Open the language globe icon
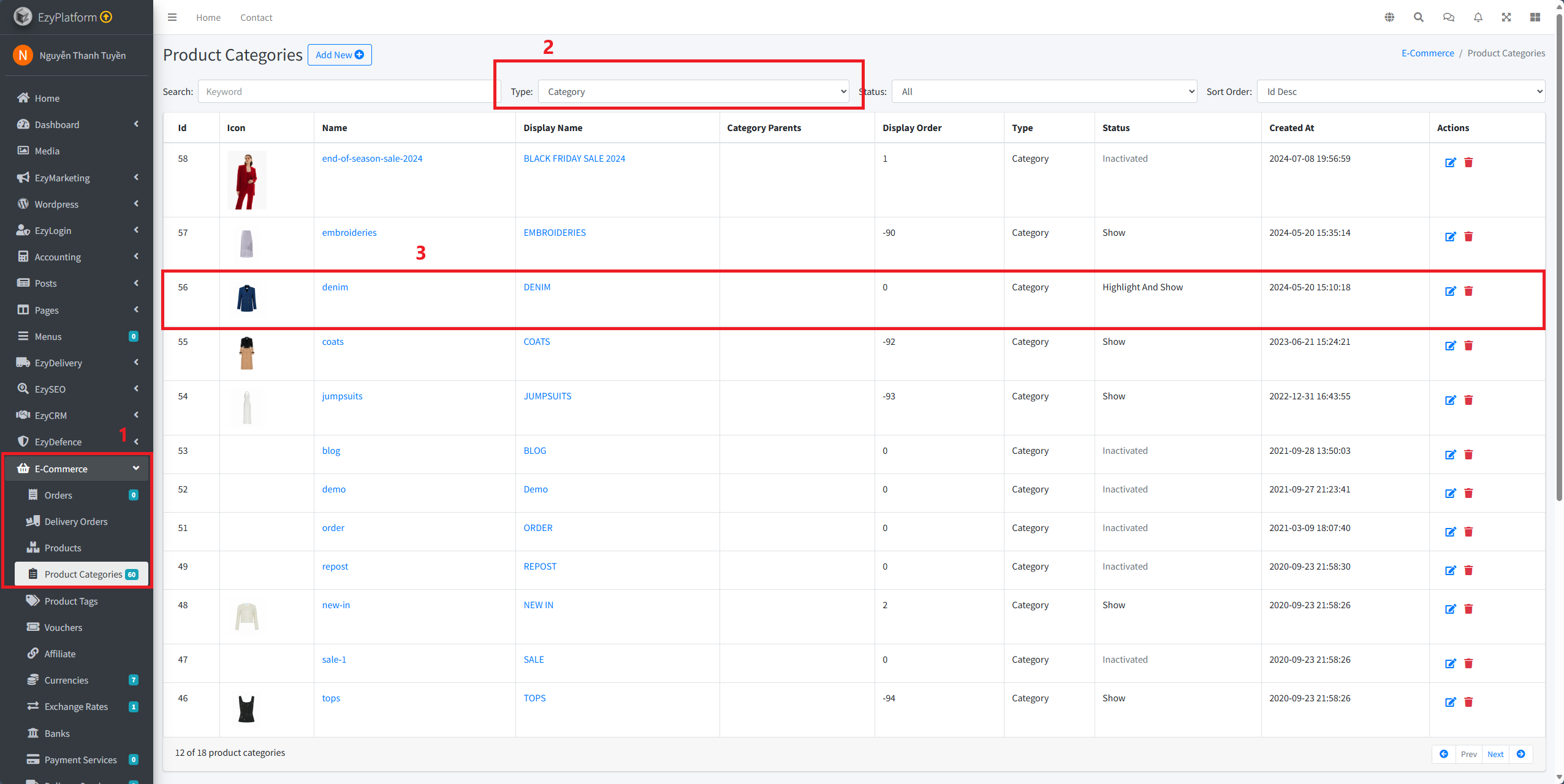The height and width of the screenshot is (784, 1564). [1389, 17]
